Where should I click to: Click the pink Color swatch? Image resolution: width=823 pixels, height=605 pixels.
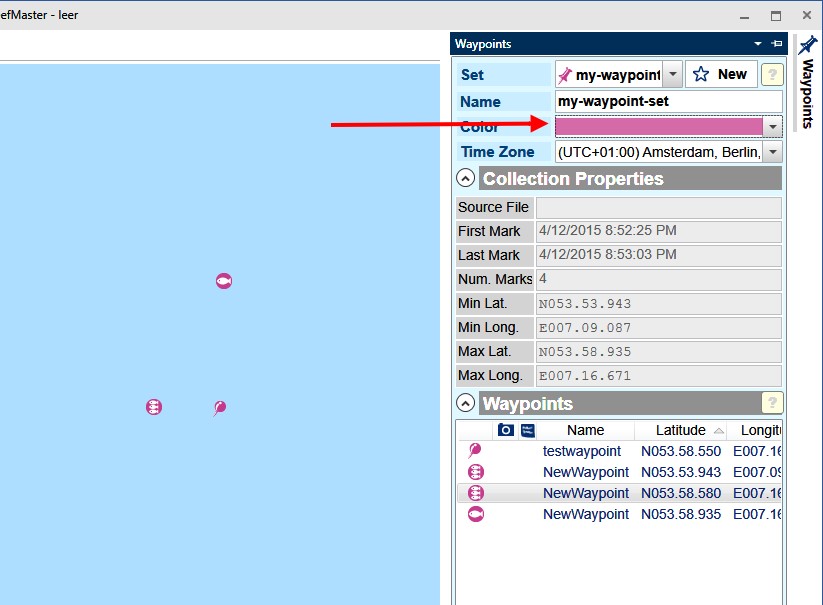coord(658,126)
